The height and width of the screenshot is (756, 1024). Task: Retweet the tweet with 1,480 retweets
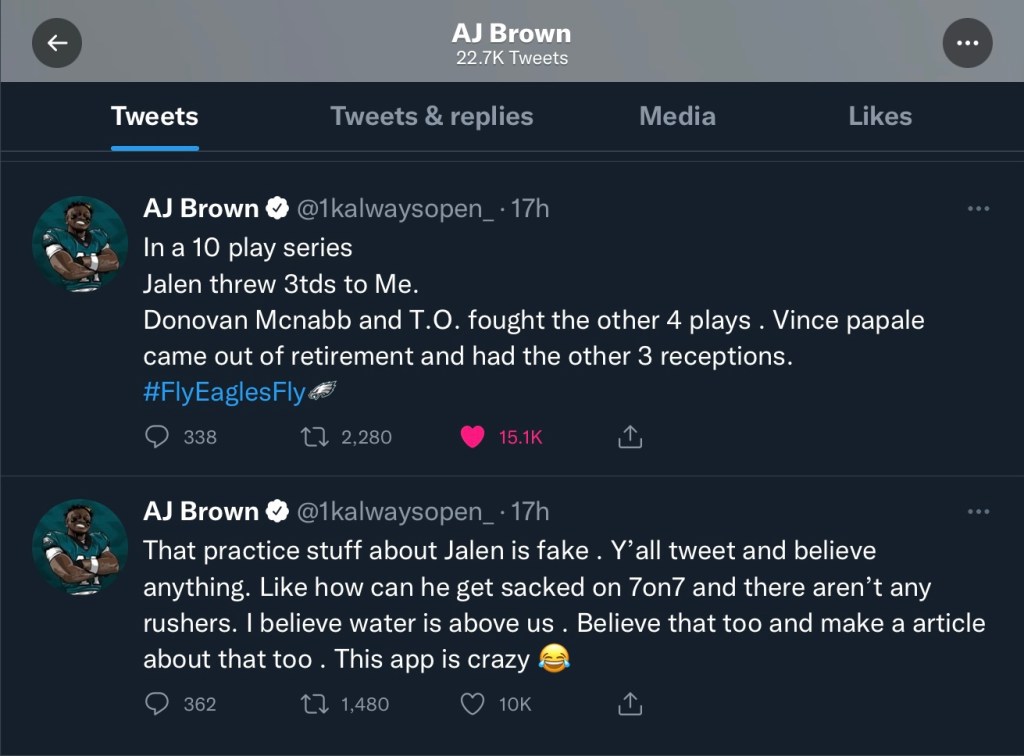(x=315, y=704)
